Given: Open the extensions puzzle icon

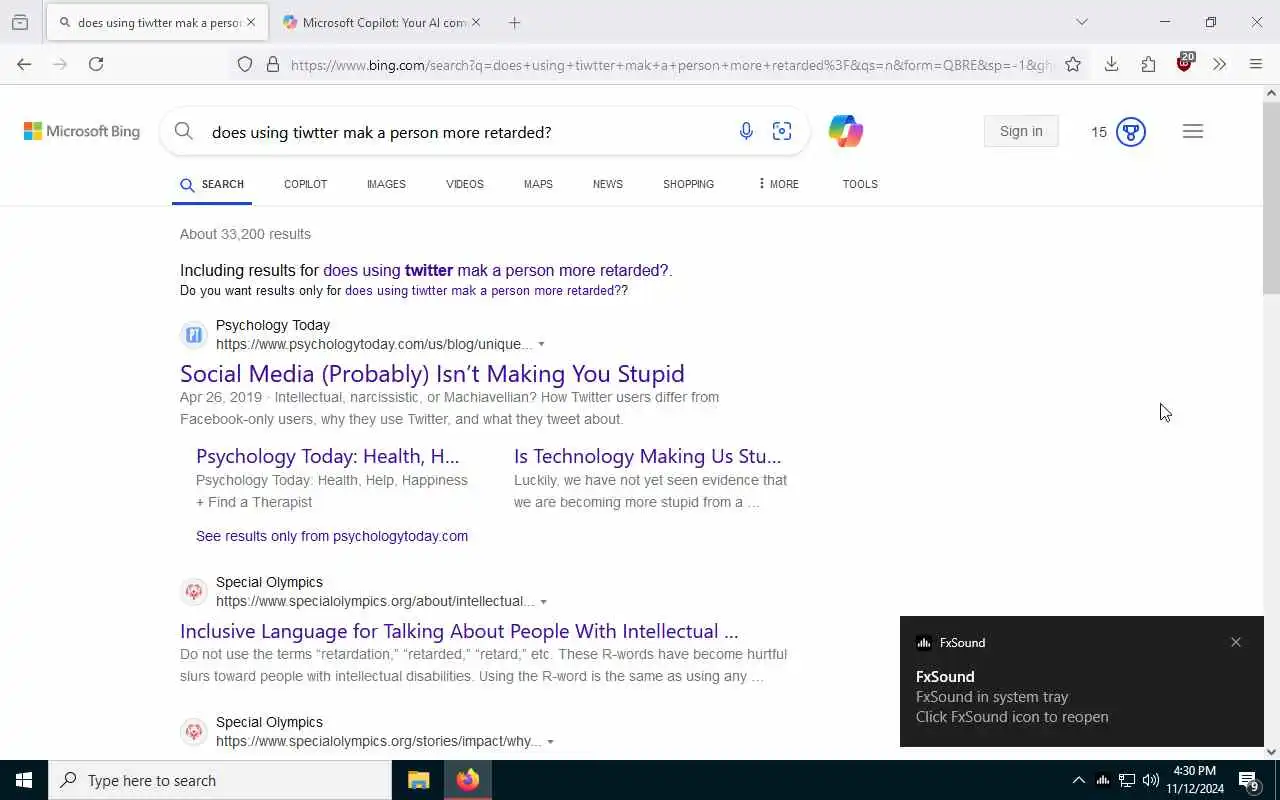Looking at the screenshot, I should (x=1148, y=64).
